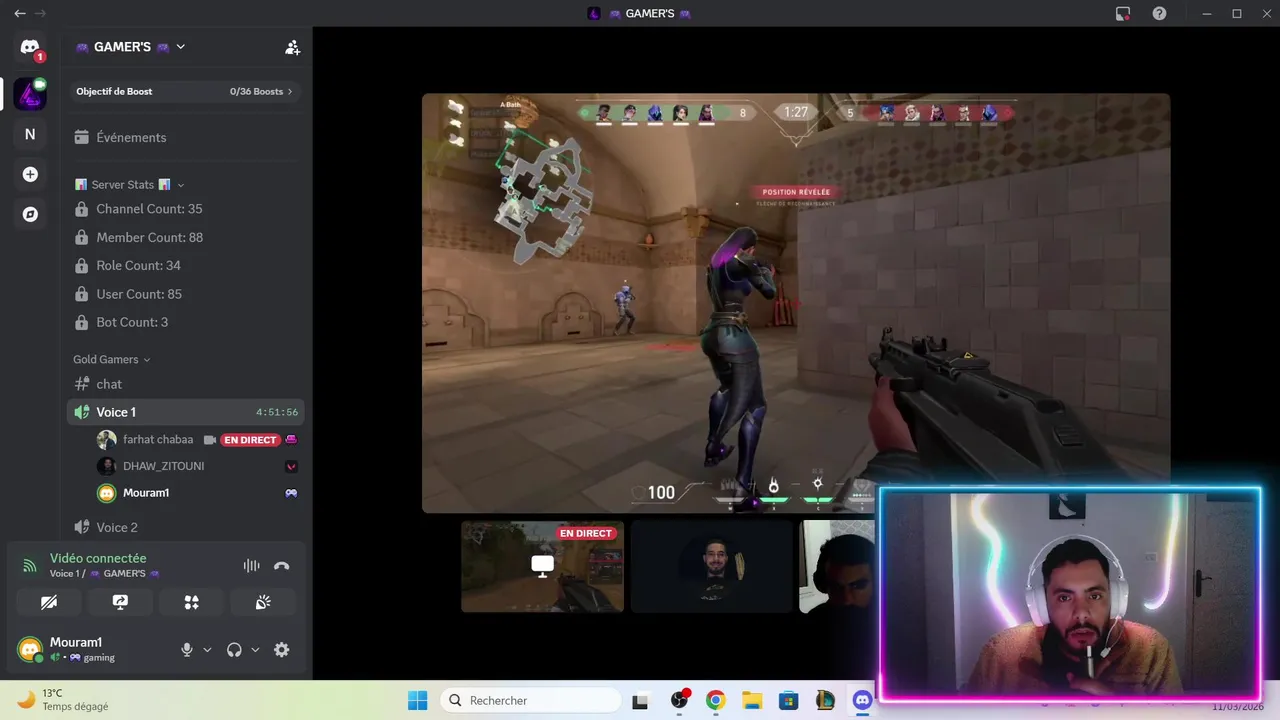1280x720 pixels.
Task: Open Google Chrome from the taskbar
Action: pos(715,700)
